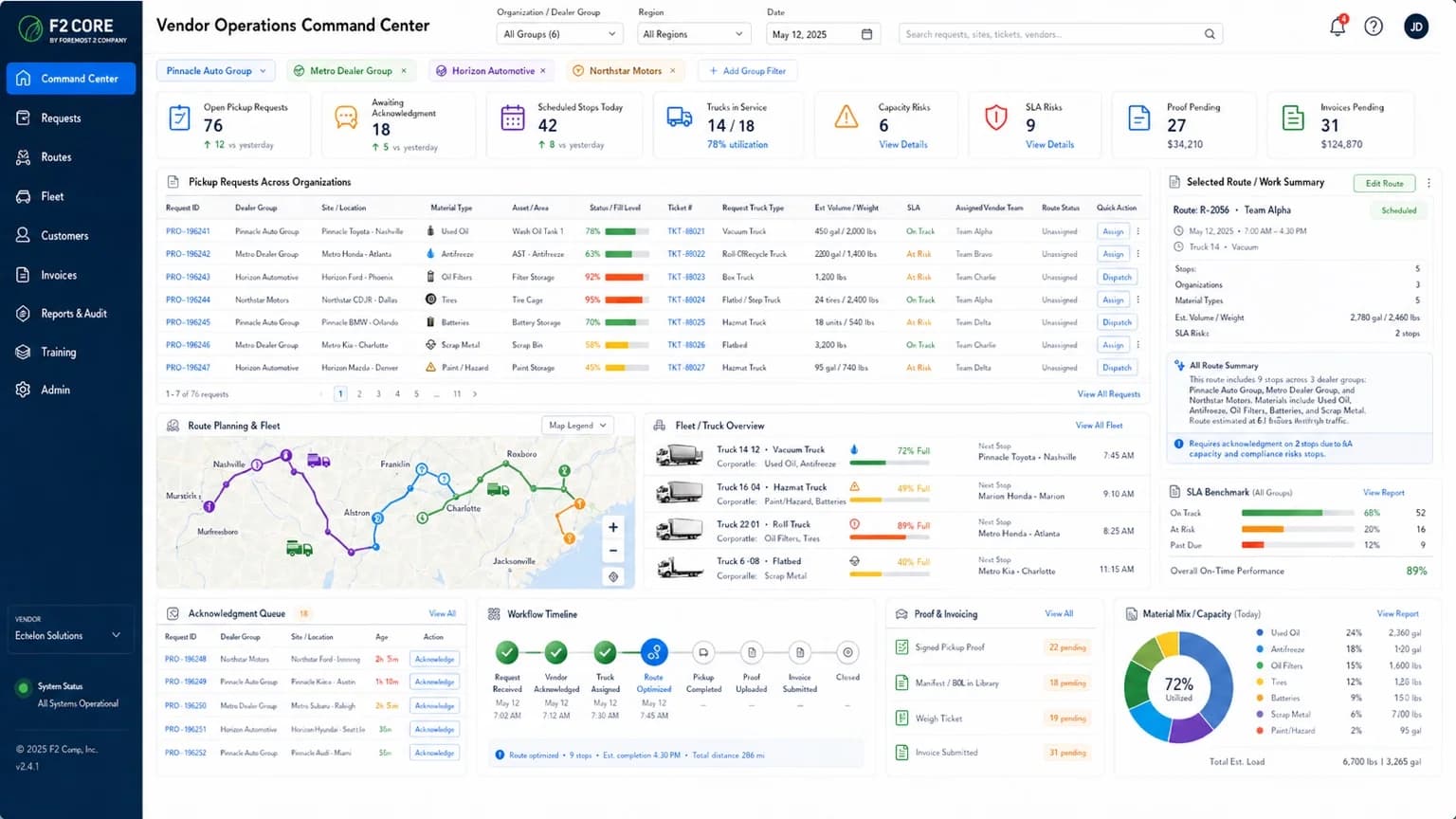
Task: Remove the Horizon Automotive filter
Action: 543,71
